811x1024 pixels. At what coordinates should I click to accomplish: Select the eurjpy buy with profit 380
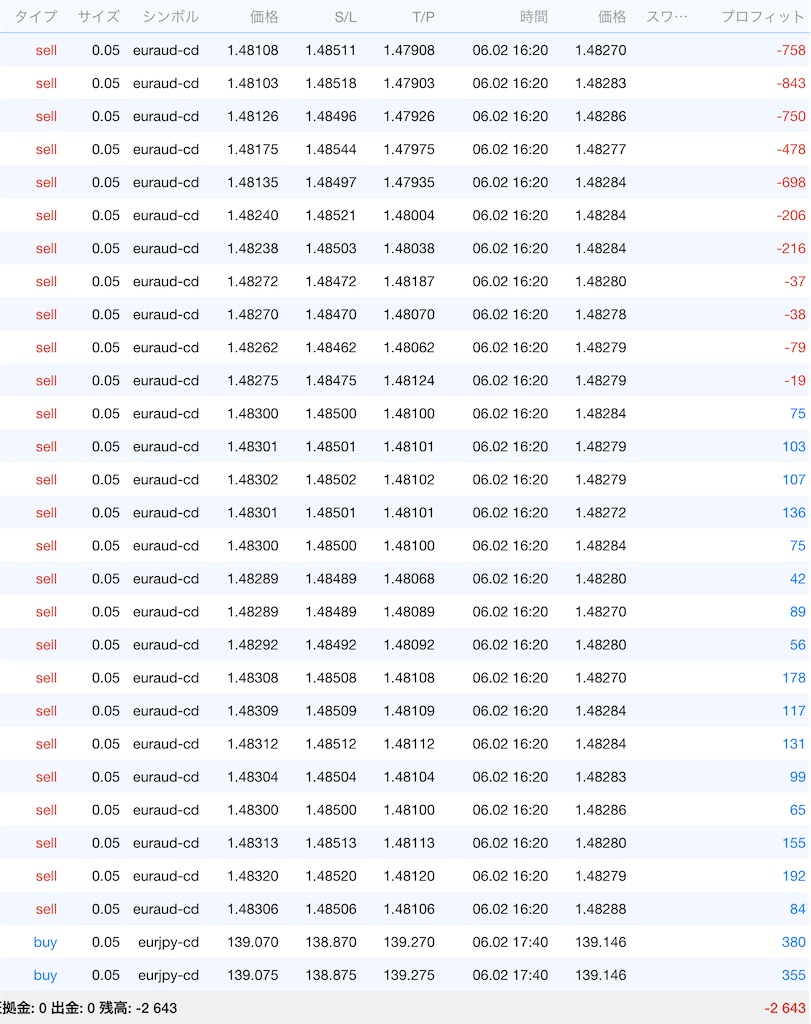coord(405,942)
